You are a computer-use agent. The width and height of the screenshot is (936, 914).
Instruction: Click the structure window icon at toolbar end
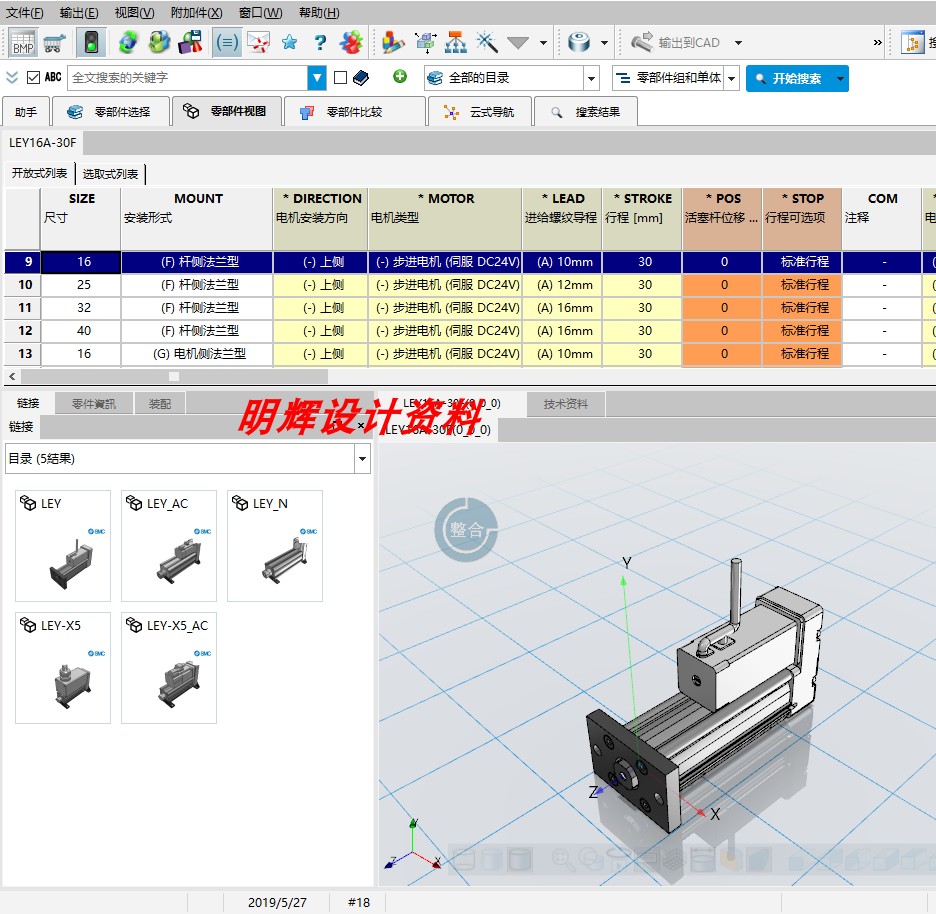[x=913, y=43]
